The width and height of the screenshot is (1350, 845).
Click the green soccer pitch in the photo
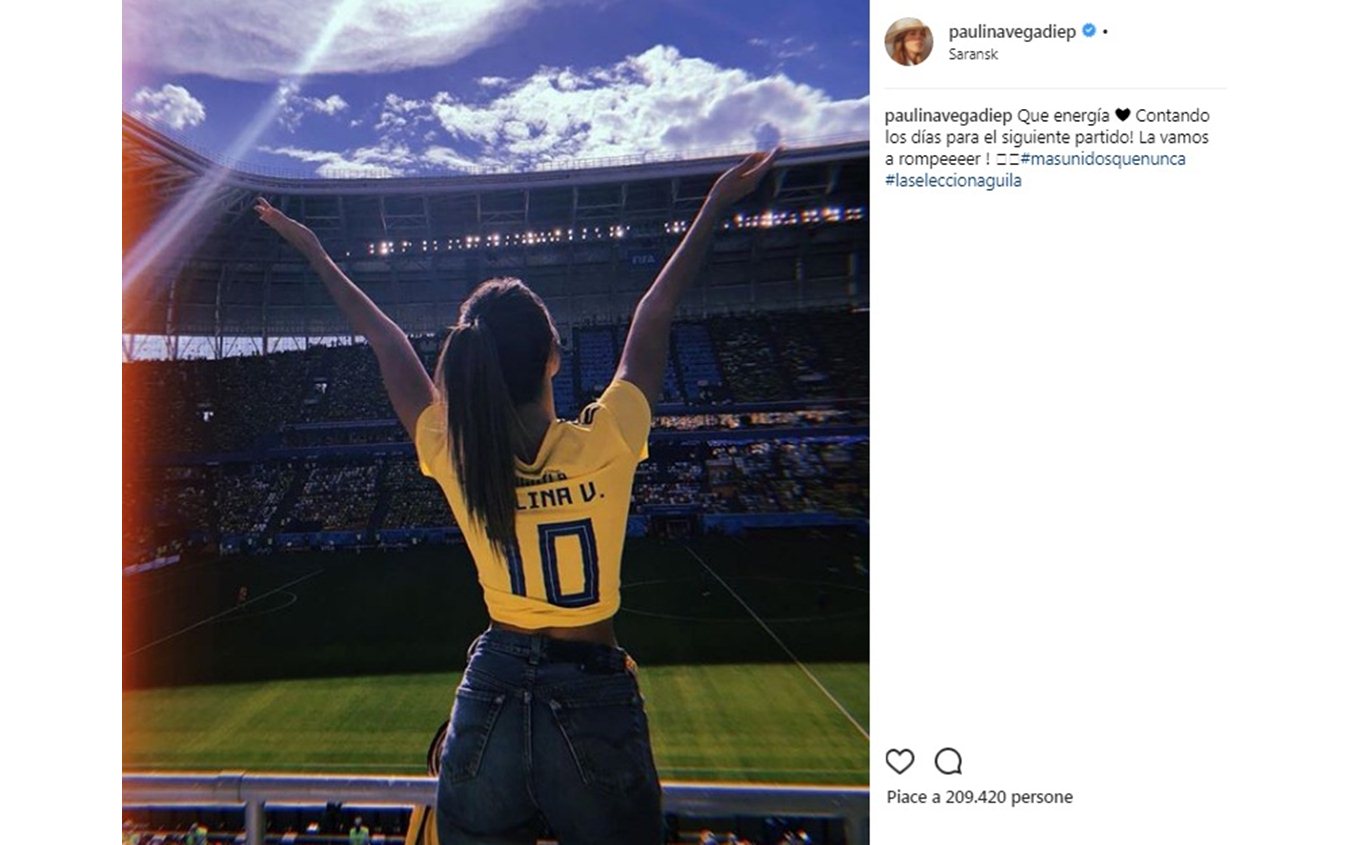click(300, 715)
